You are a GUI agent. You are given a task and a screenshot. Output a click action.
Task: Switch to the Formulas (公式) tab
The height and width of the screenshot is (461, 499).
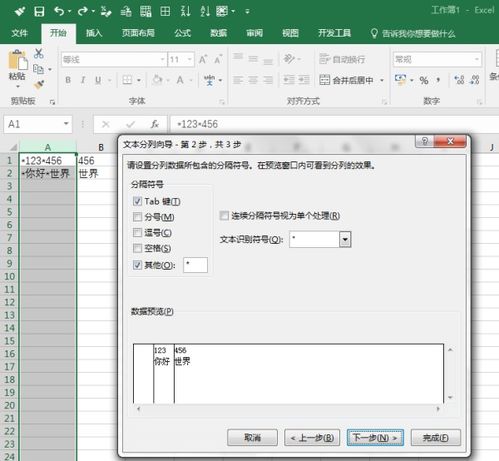(183, 33)
